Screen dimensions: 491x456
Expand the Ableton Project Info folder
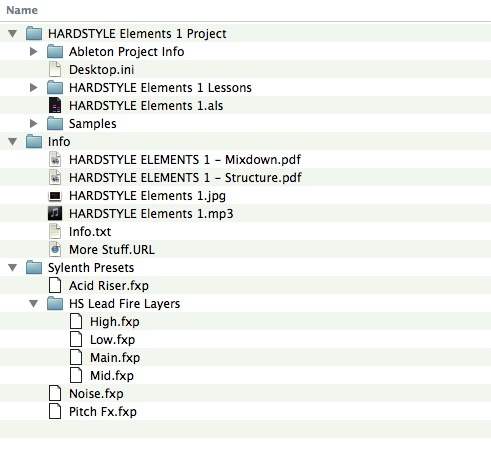click(33, 51)
